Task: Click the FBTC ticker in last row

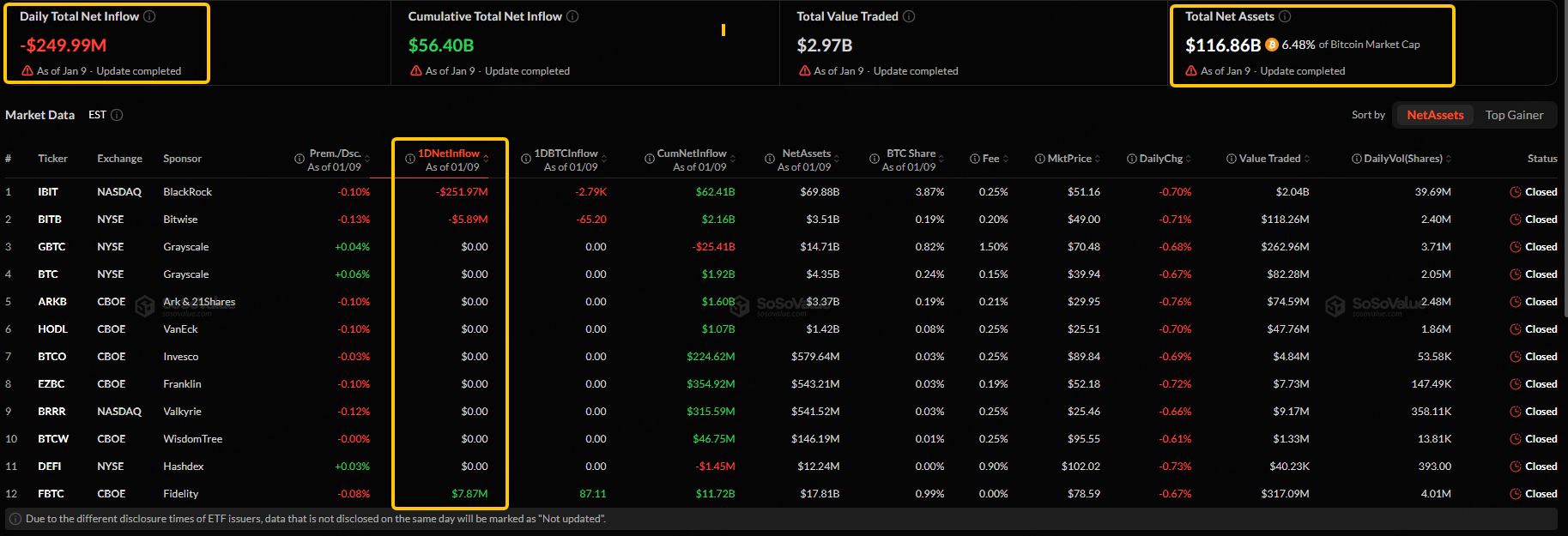Action: 51,494
